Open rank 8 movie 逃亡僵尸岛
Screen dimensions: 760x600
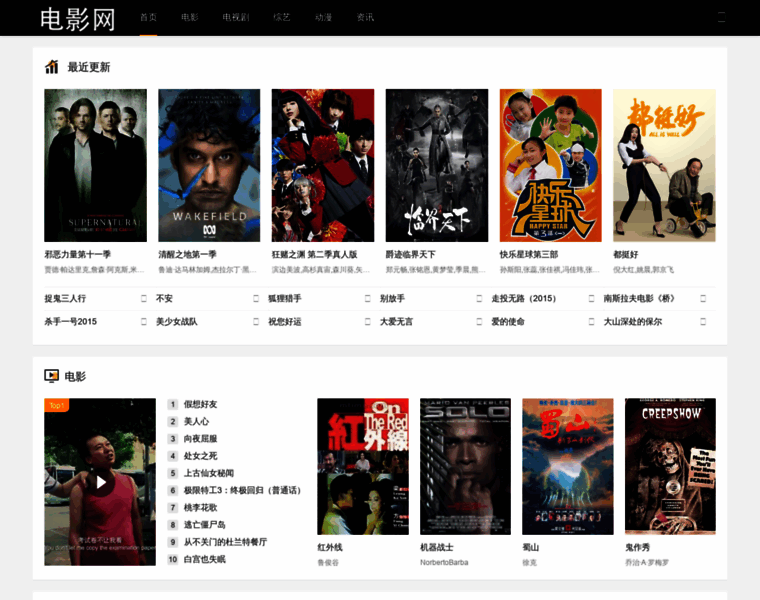[x=205, y=525]
